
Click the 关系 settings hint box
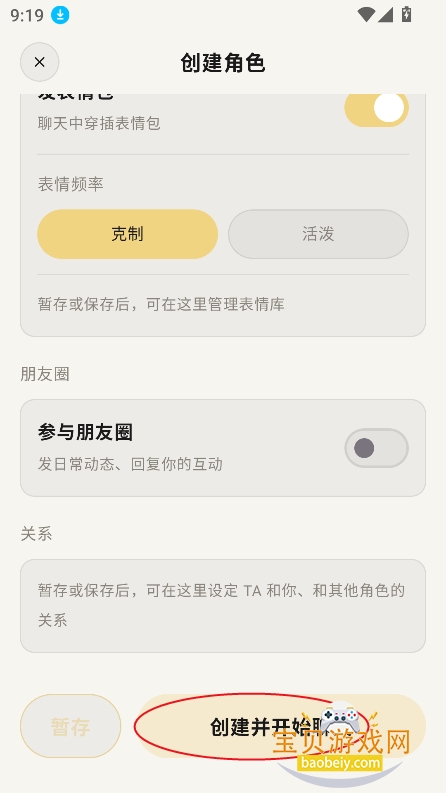click(x=223, y=606)
